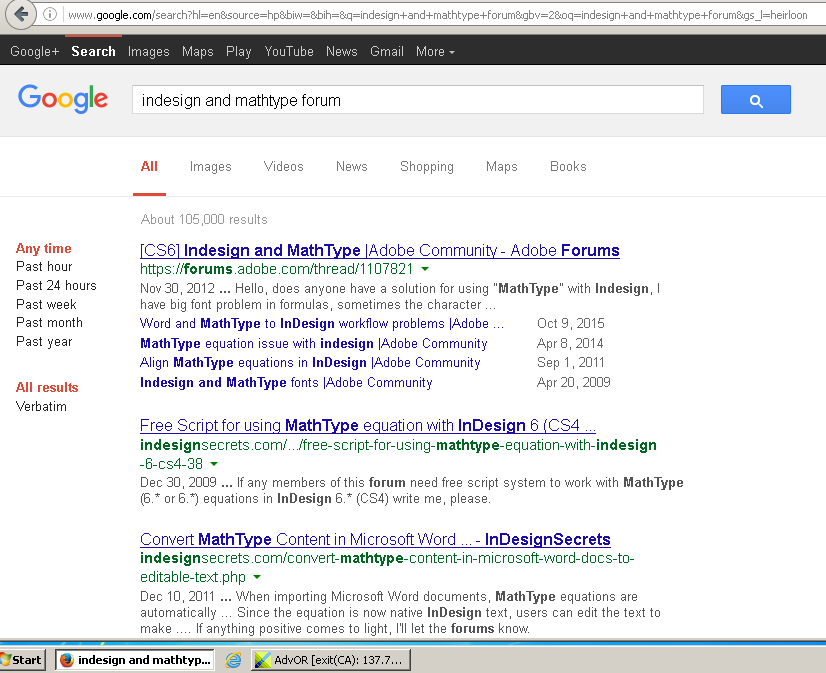
Task: Open the dropdown arrow after '-6-cs4-38' URL
Action: point(214,464)
